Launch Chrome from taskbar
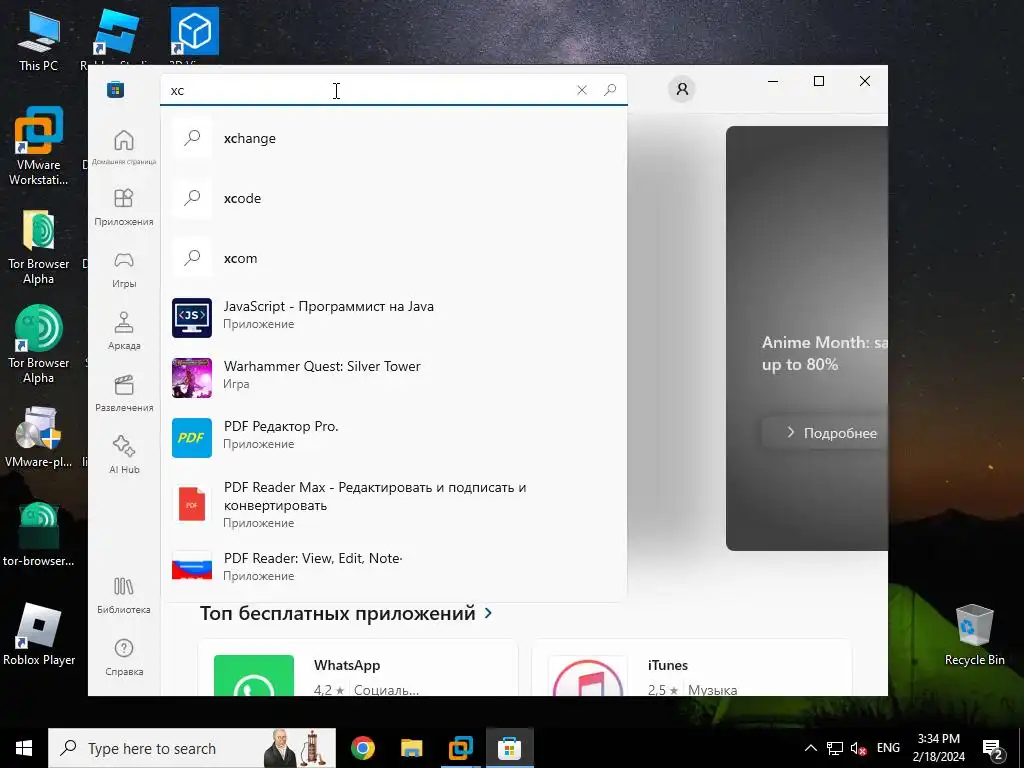 362,748
